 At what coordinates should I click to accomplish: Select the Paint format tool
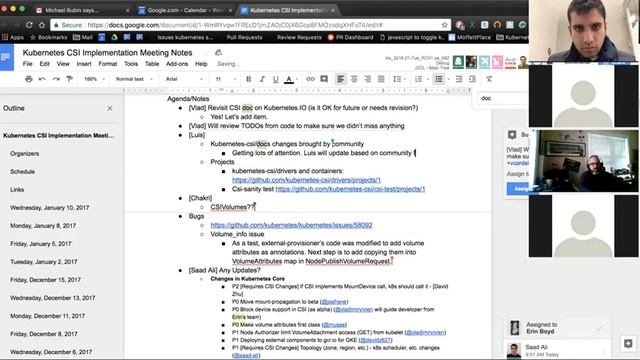69,79
